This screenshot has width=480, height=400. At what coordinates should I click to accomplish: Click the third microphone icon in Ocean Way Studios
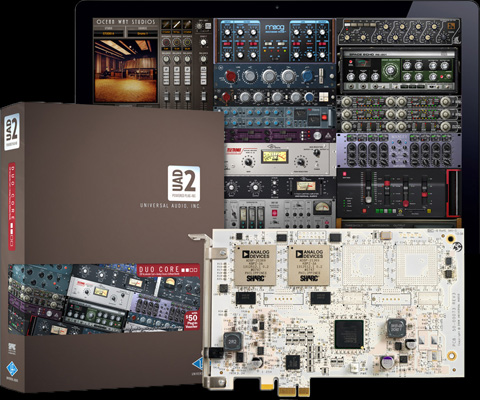[188, 25]
